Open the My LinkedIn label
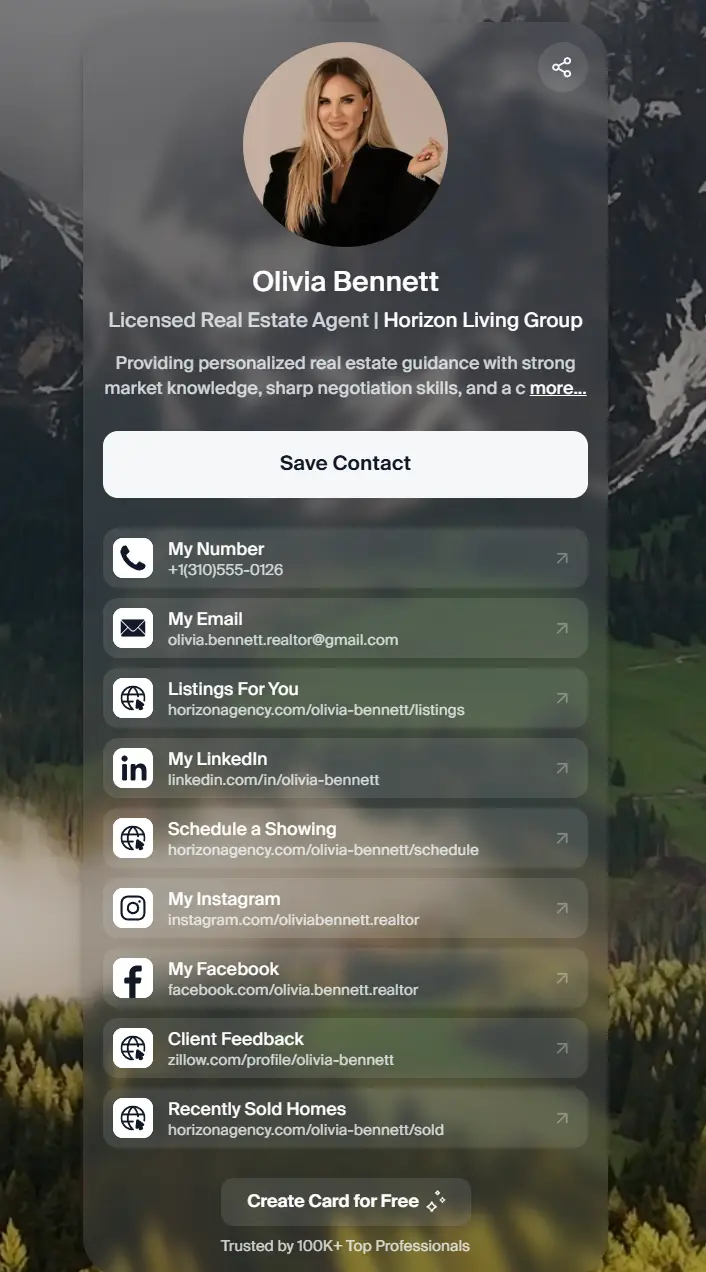The width and height of the screenshot is (706, 1272). [x=218, y=759]
